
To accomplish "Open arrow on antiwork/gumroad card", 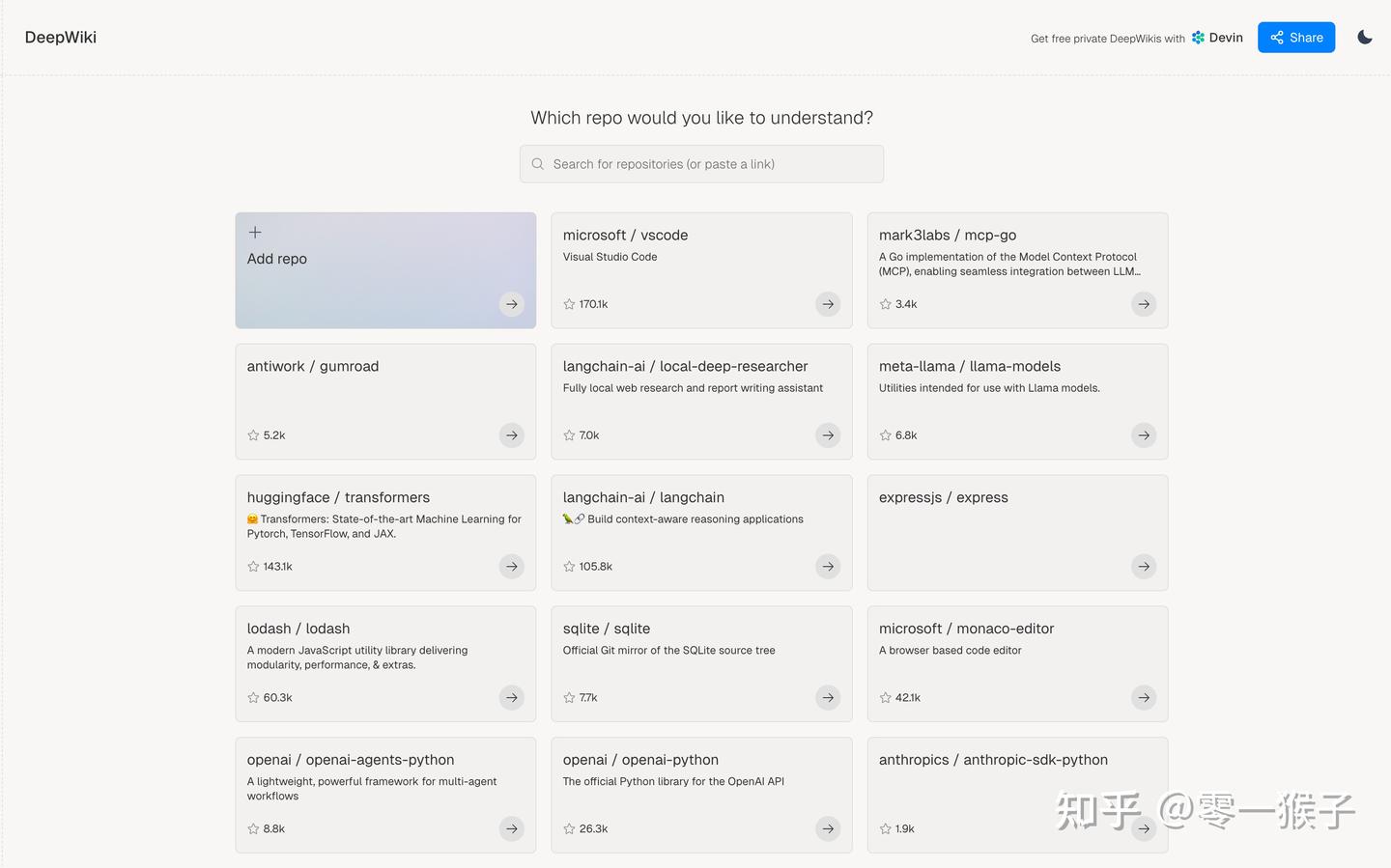I will [x=512, y=435].
